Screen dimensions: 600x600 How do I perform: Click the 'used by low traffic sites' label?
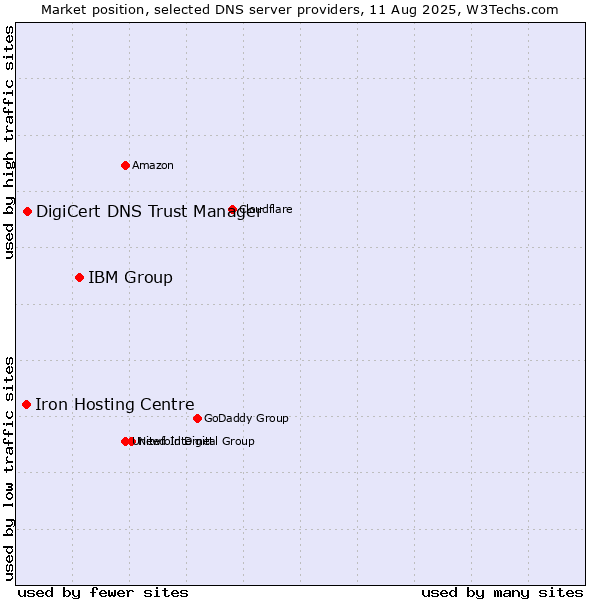coord(8,469)
